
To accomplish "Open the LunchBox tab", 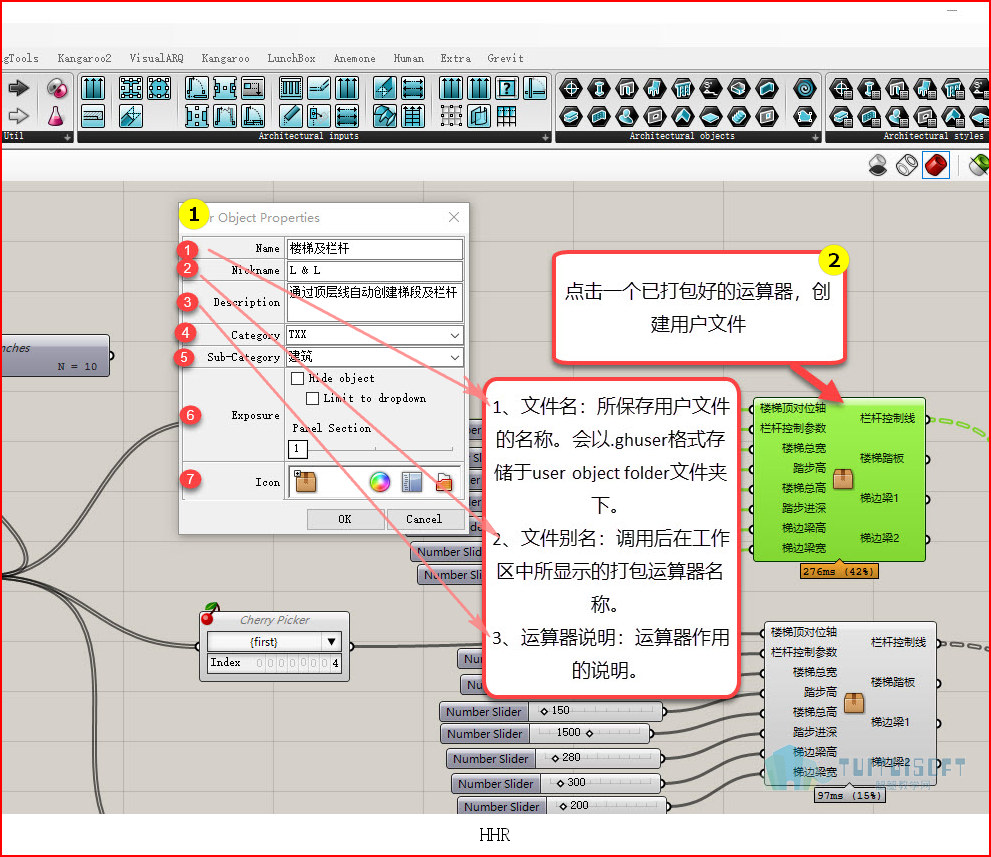I will click(291, 58).
